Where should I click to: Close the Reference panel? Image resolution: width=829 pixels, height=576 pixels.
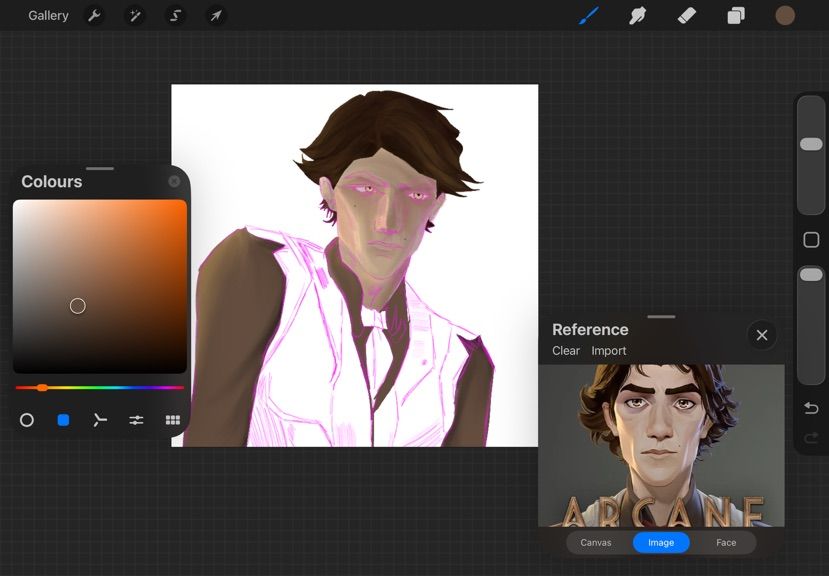click(762, 335)
